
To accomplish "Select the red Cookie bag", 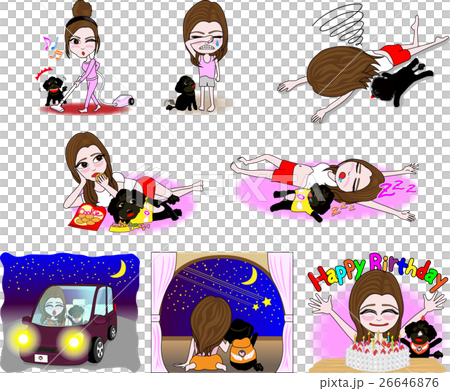I will [87, 217].
